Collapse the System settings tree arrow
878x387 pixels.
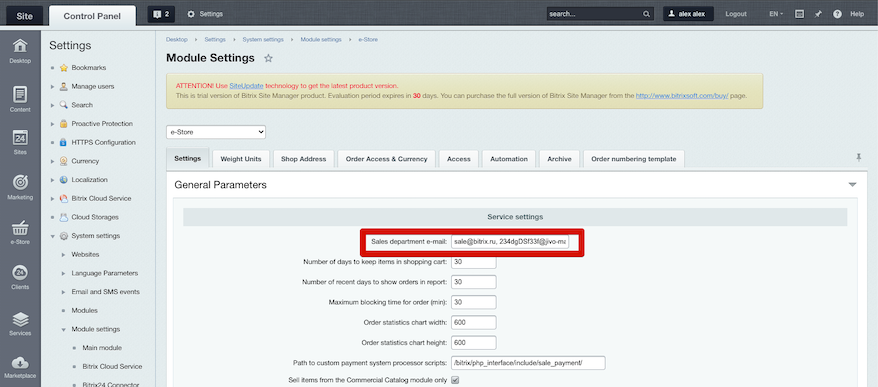click(52, 236)
